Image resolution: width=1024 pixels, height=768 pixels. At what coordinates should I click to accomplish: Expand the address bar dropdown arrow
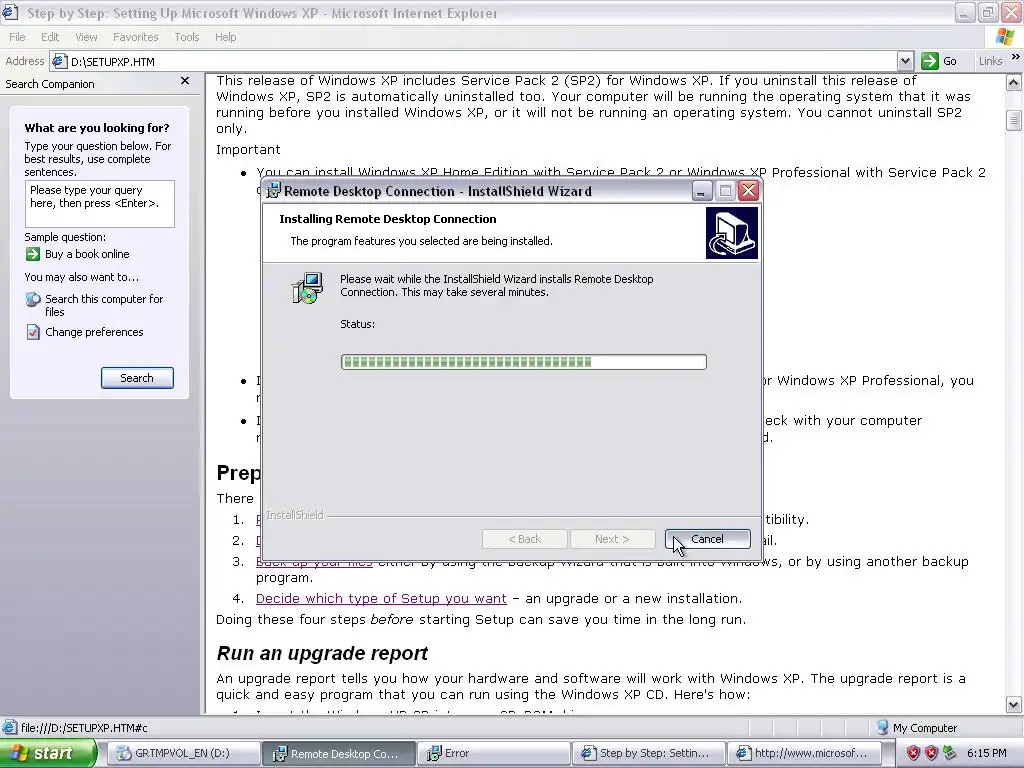tap(904, 61)
